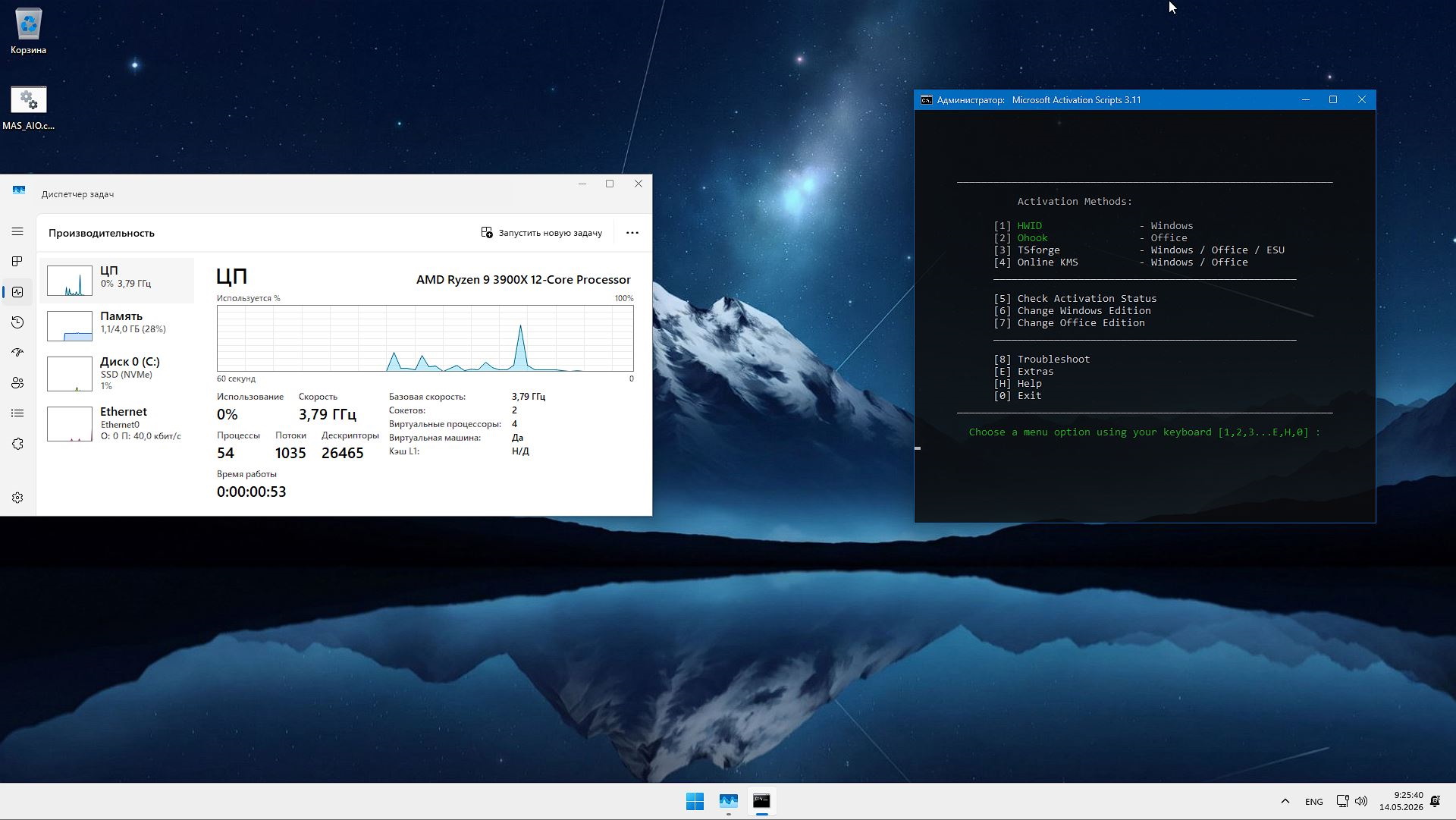Minimize the Task Manager window
The width and height of the screenshot is (1456, 820).
click(582, 184)
